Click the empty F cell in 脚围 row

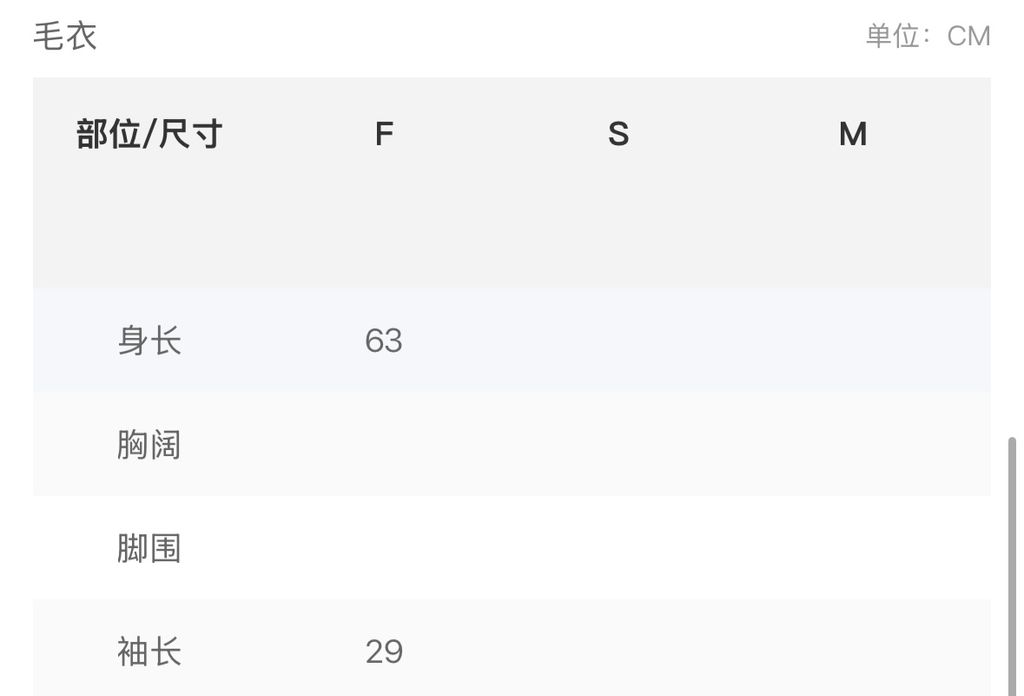point(384,548)
